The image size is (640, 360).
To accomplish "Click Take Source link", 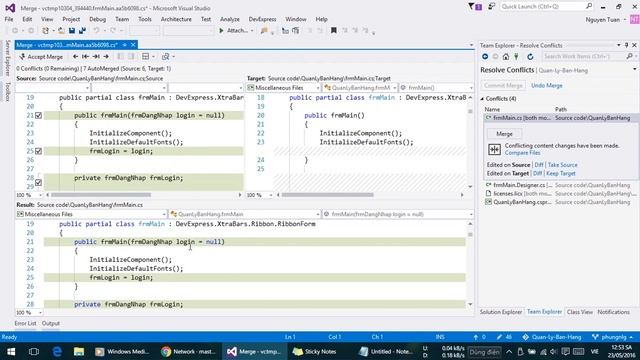I will click(x=562, y=165).
